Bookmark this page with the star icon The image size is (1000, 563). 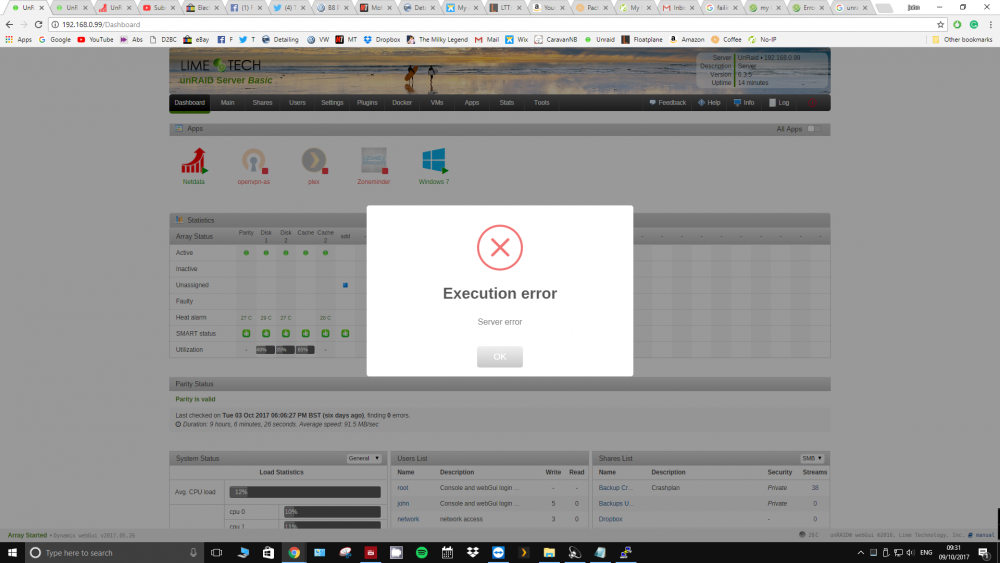click(940, 24)
